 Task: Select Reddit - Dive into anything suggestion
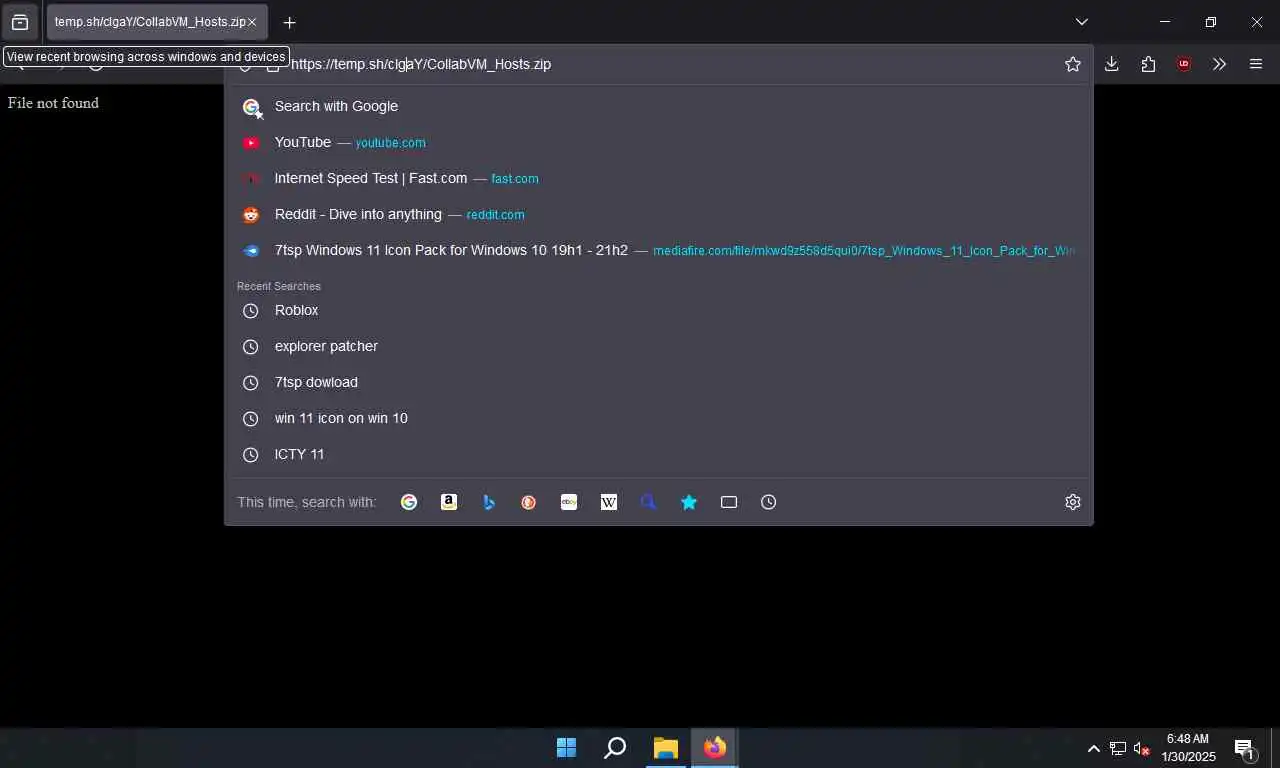pyautogui.click(x=659, y=214)
